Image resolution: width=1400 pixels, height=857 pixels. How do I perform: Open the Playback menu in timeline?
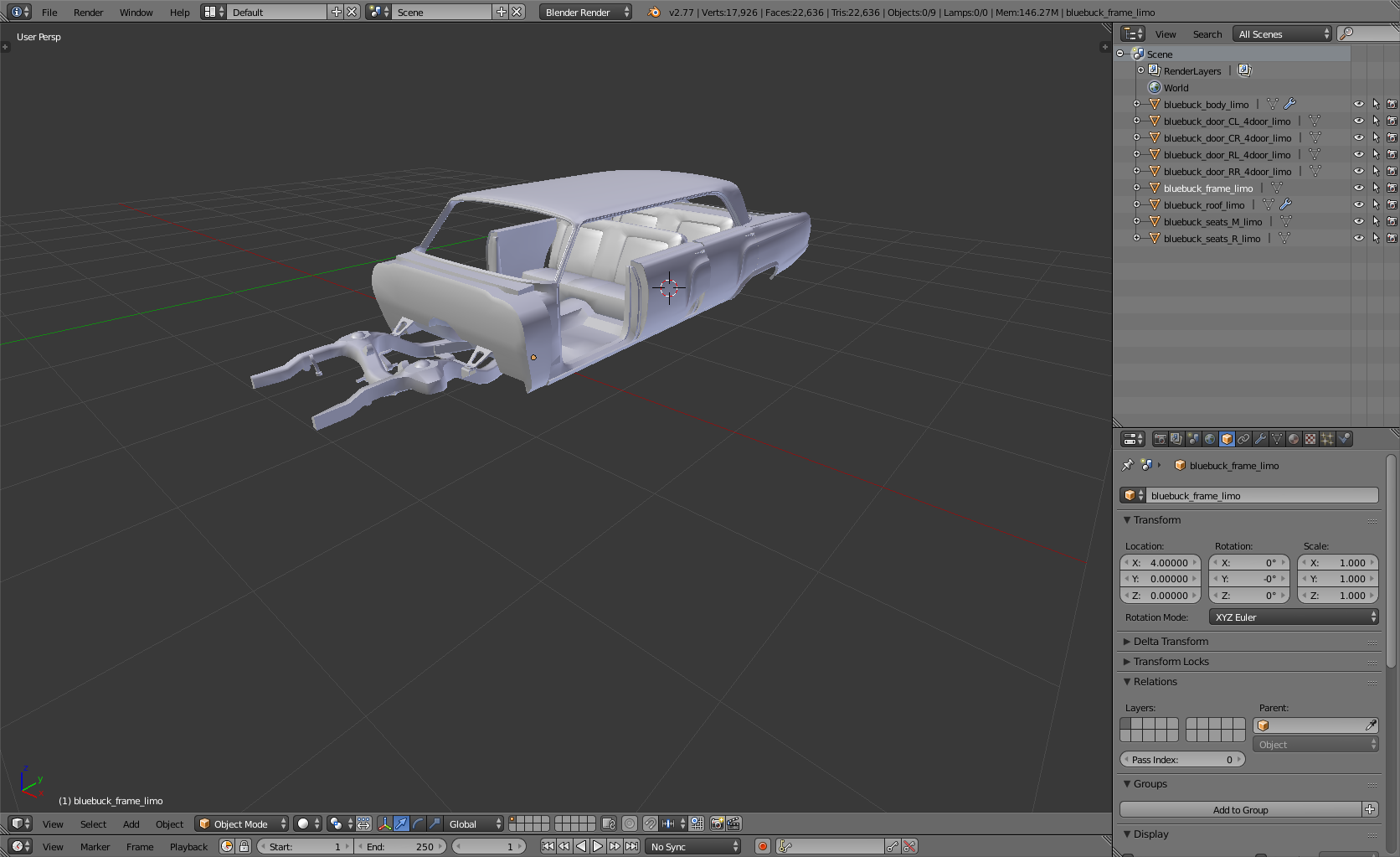pos(188,847)
